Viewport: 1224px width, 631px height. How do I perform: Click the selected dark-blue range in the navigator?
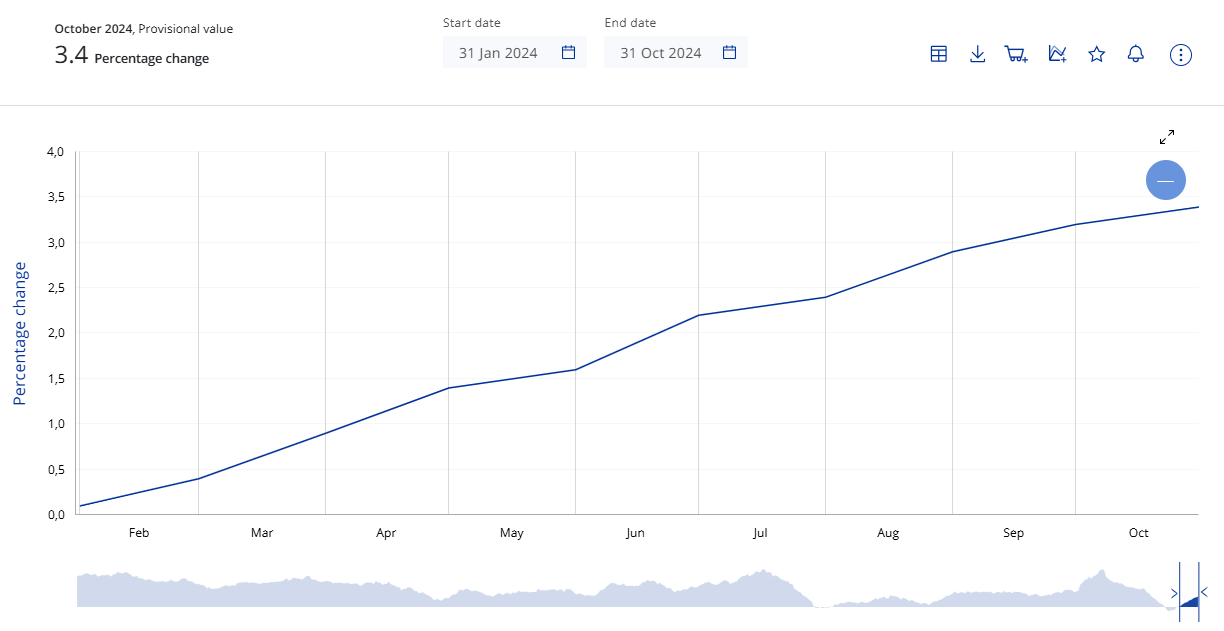point(1190,602)
